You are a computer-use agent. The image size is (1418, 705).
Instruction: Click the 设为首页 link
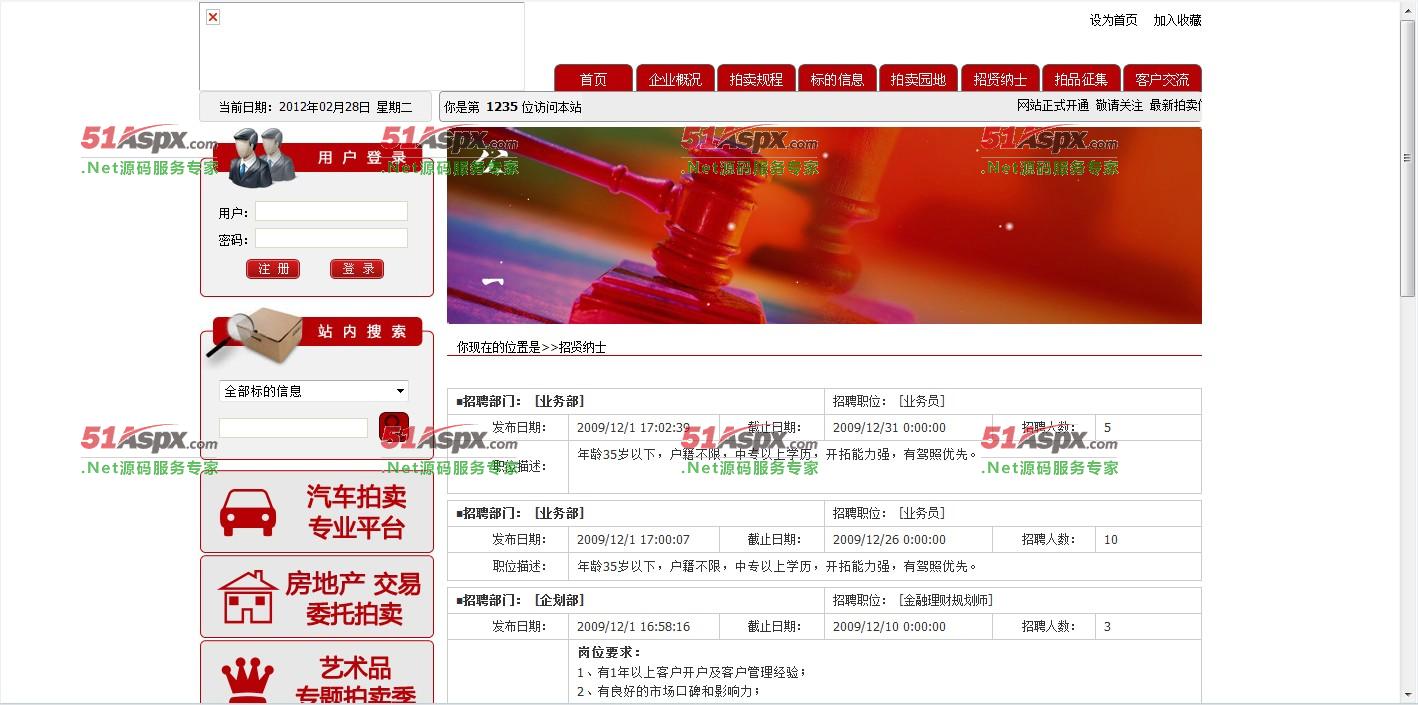point(1114,20)
